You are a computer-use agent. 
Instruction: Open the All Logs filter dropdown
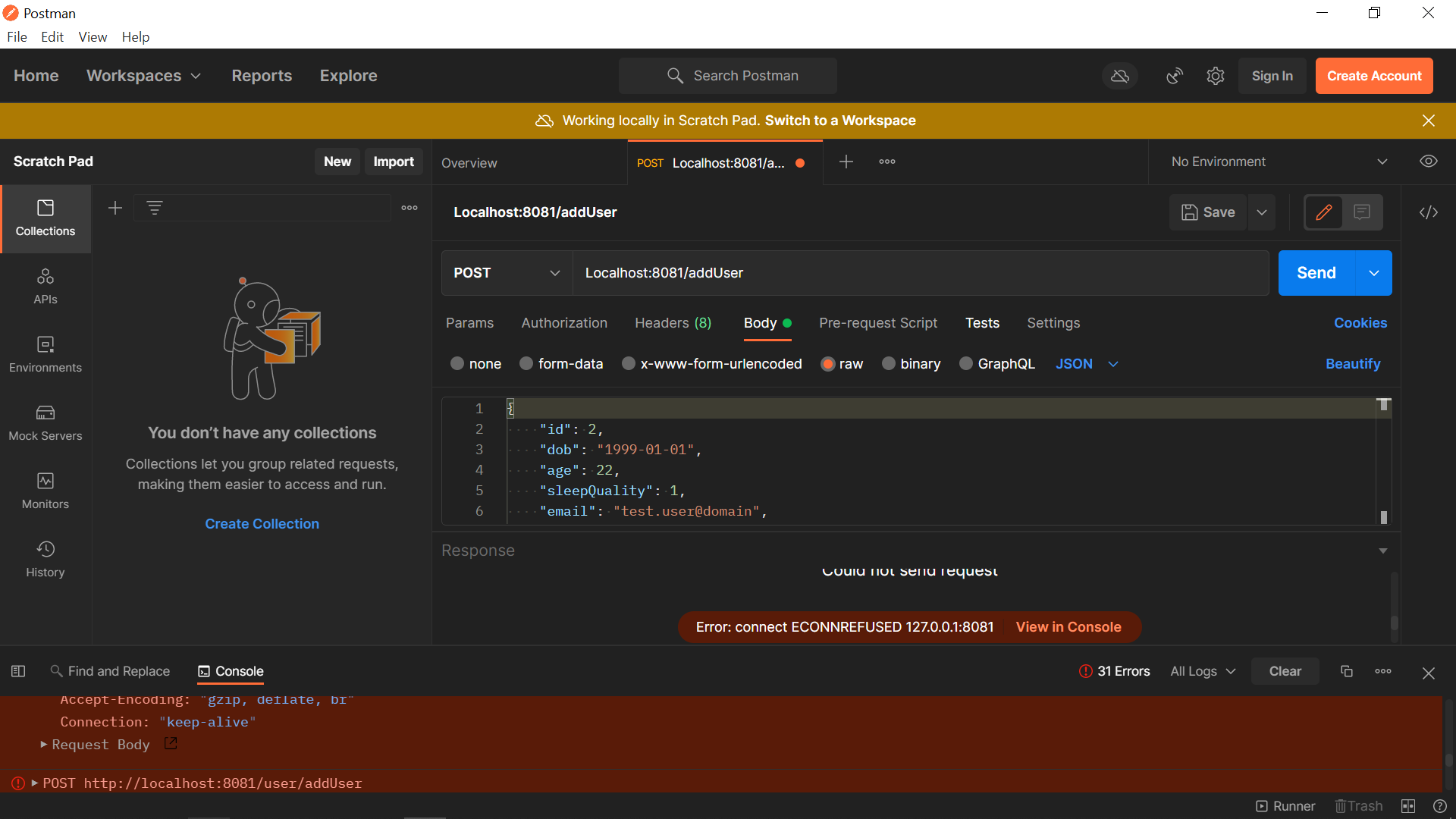(x=1203, y=671)
